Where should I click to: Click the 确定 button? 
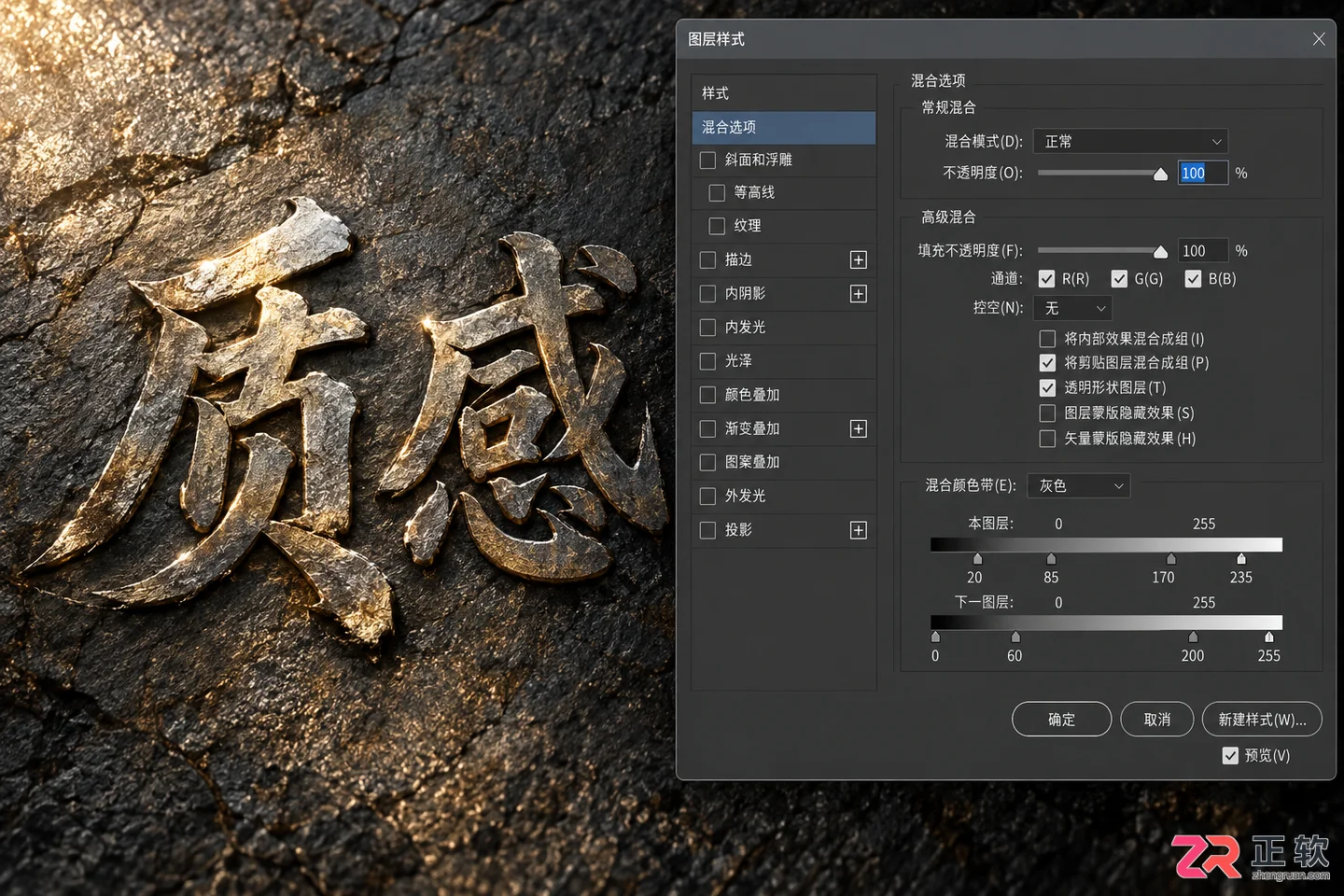click(x=1062, y=720)
